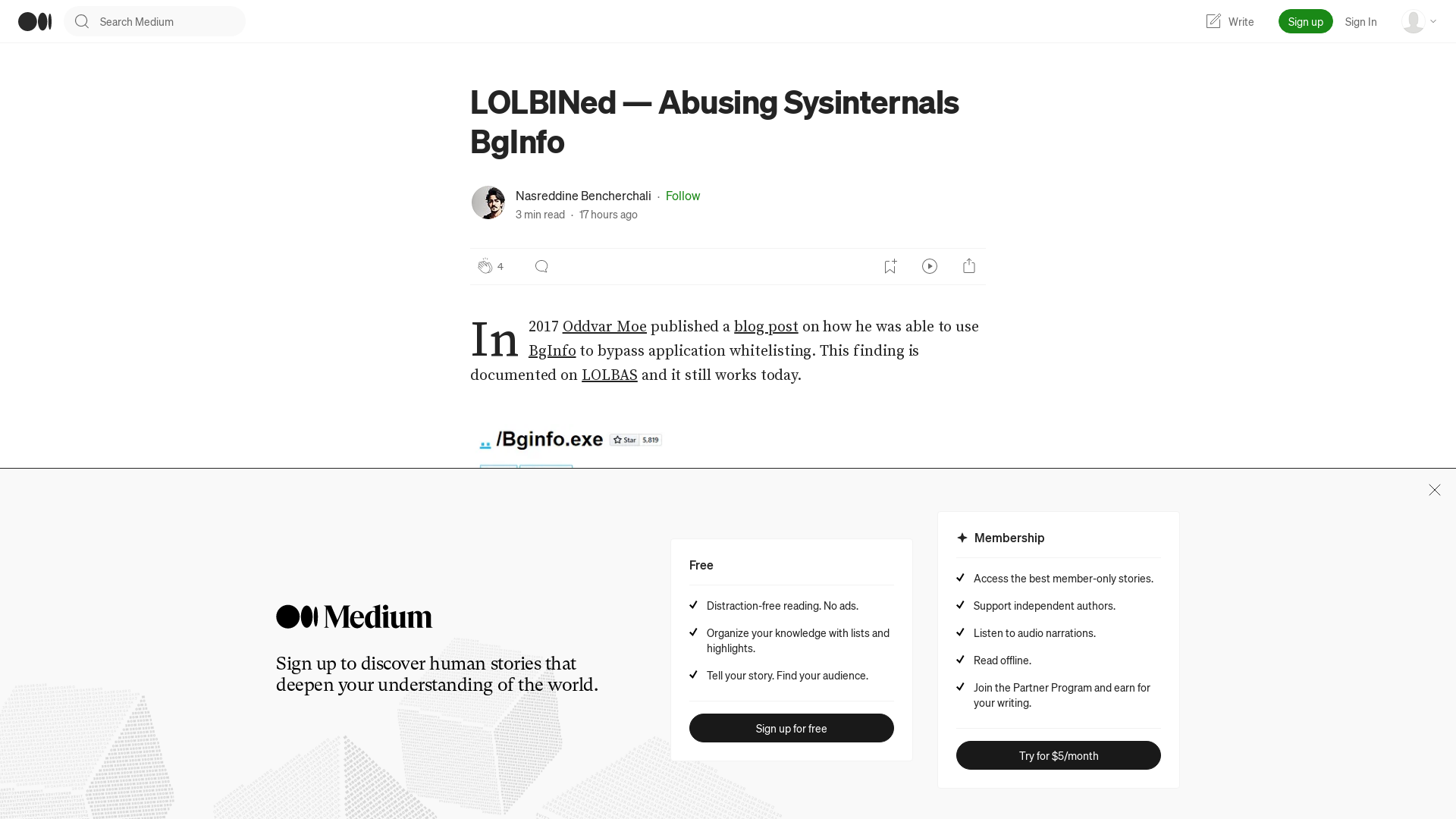
Task: Click the comment icon on article
Action: point(541,266)
